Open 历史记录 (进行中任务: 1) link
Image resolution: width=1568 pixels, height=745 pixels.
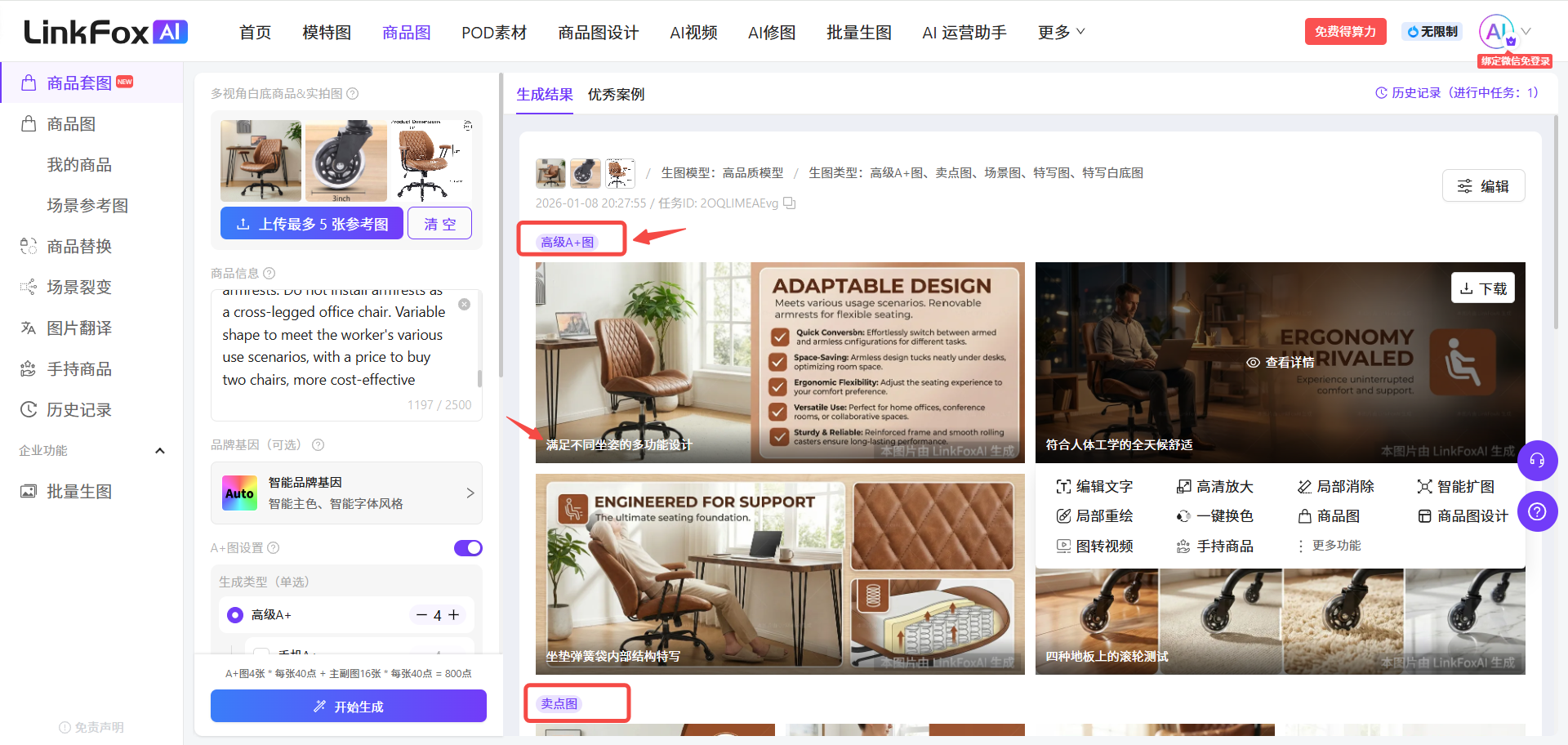point(1457,92)
